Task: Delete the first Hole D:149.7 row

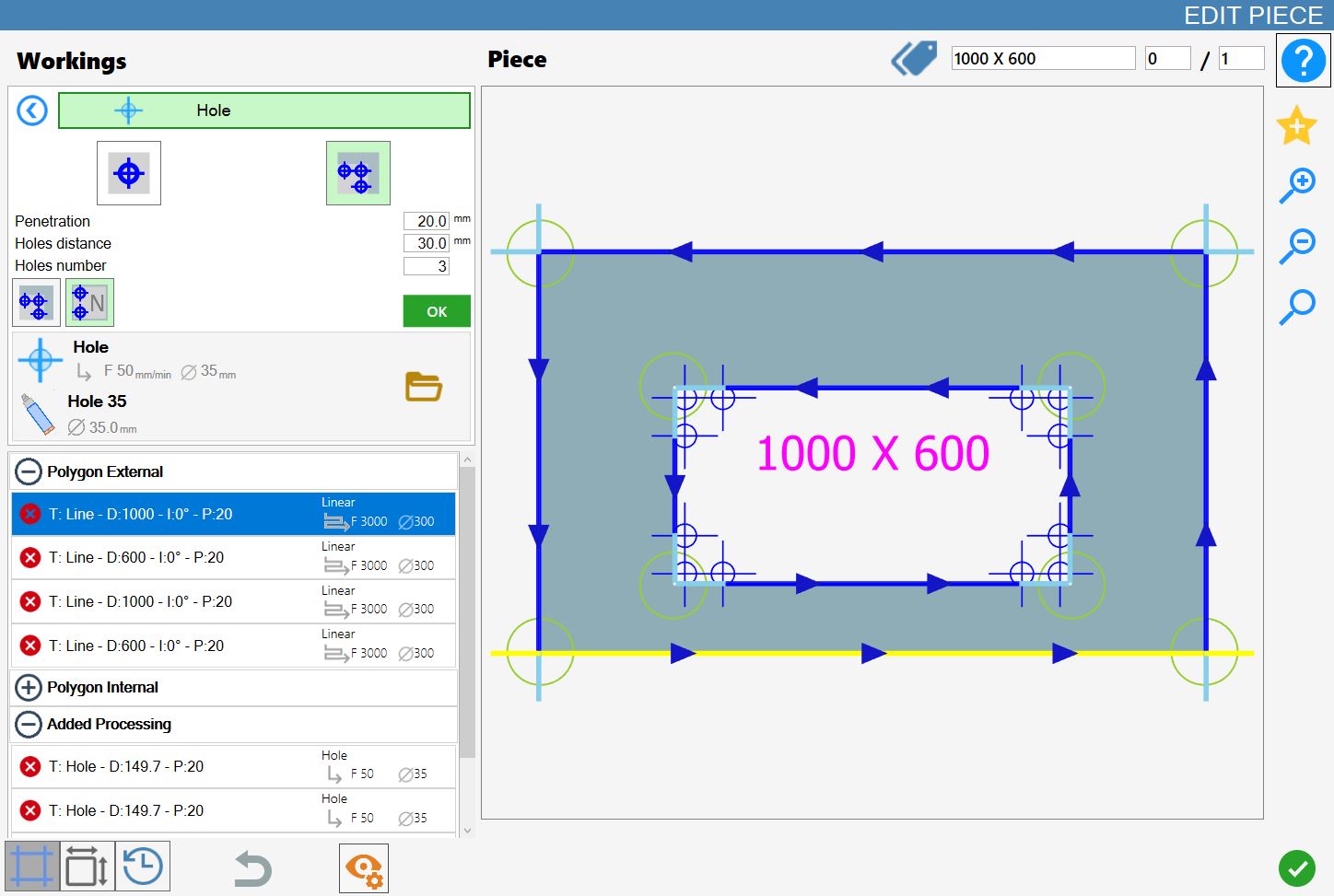Action: coord(30,766)
